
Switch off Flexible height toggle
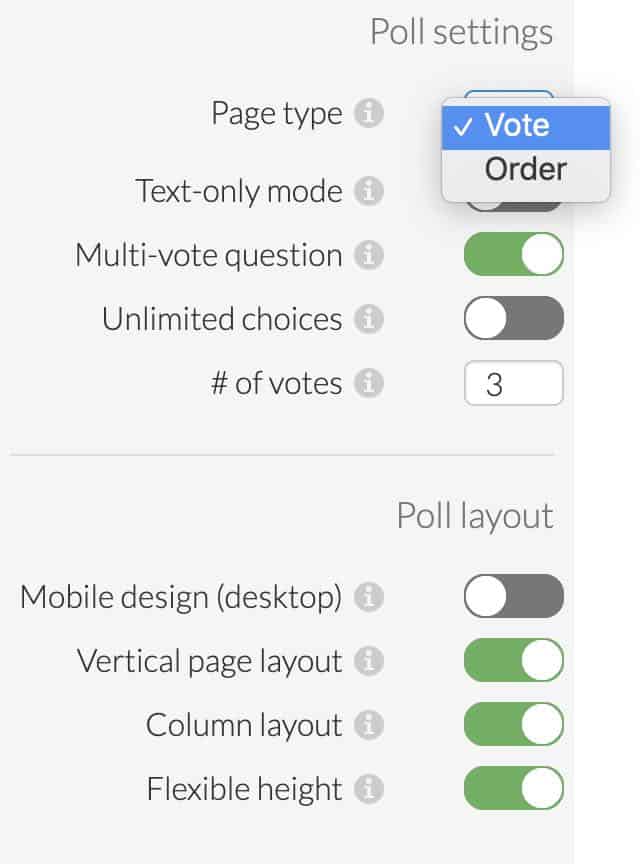click(x=514, y=787)
